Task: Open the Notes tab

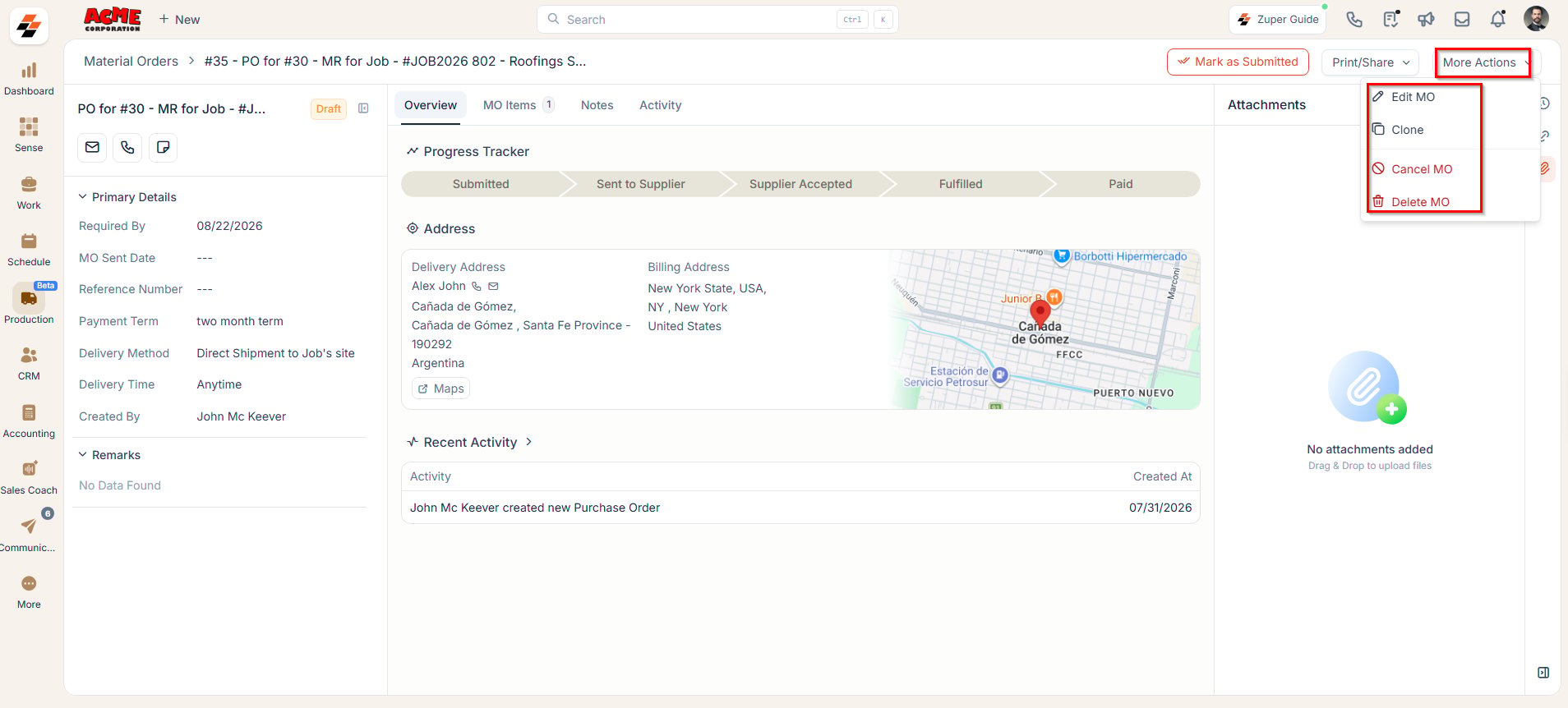Action: tap(597, 105)
